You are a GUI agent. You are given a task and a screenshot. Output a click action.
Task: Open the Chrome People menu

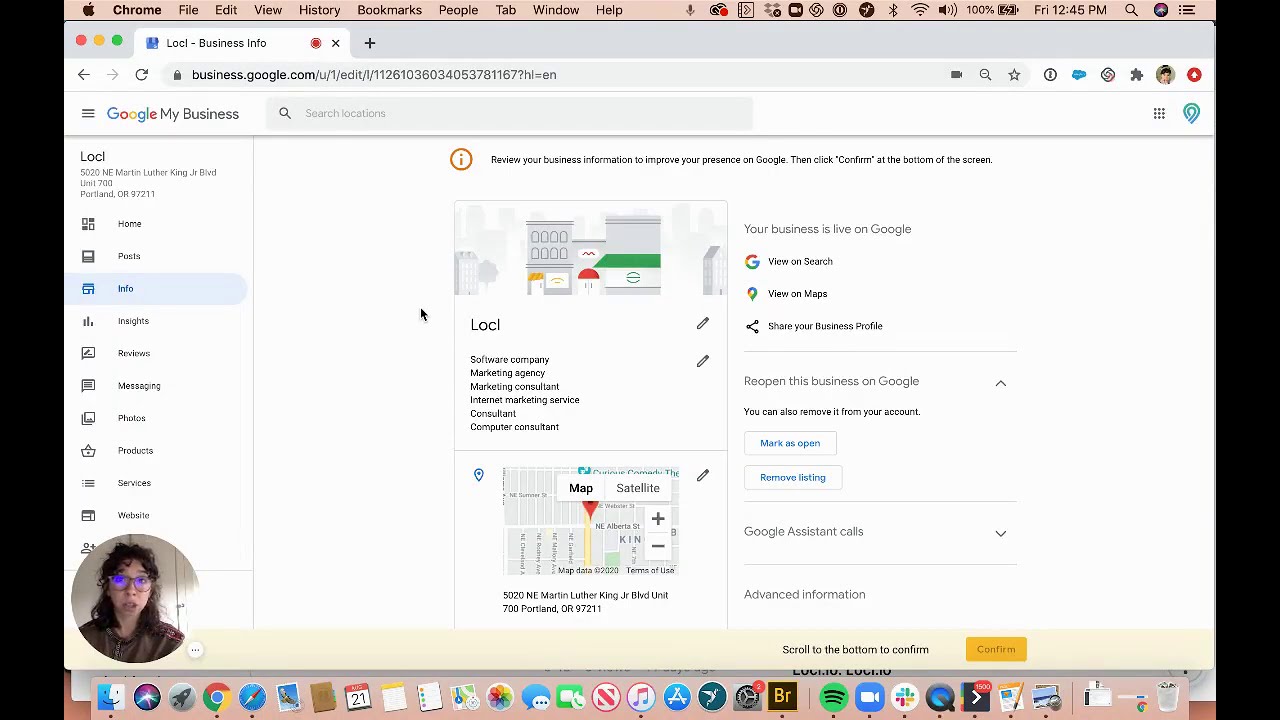pyautogui.click(x=458, y=10)
